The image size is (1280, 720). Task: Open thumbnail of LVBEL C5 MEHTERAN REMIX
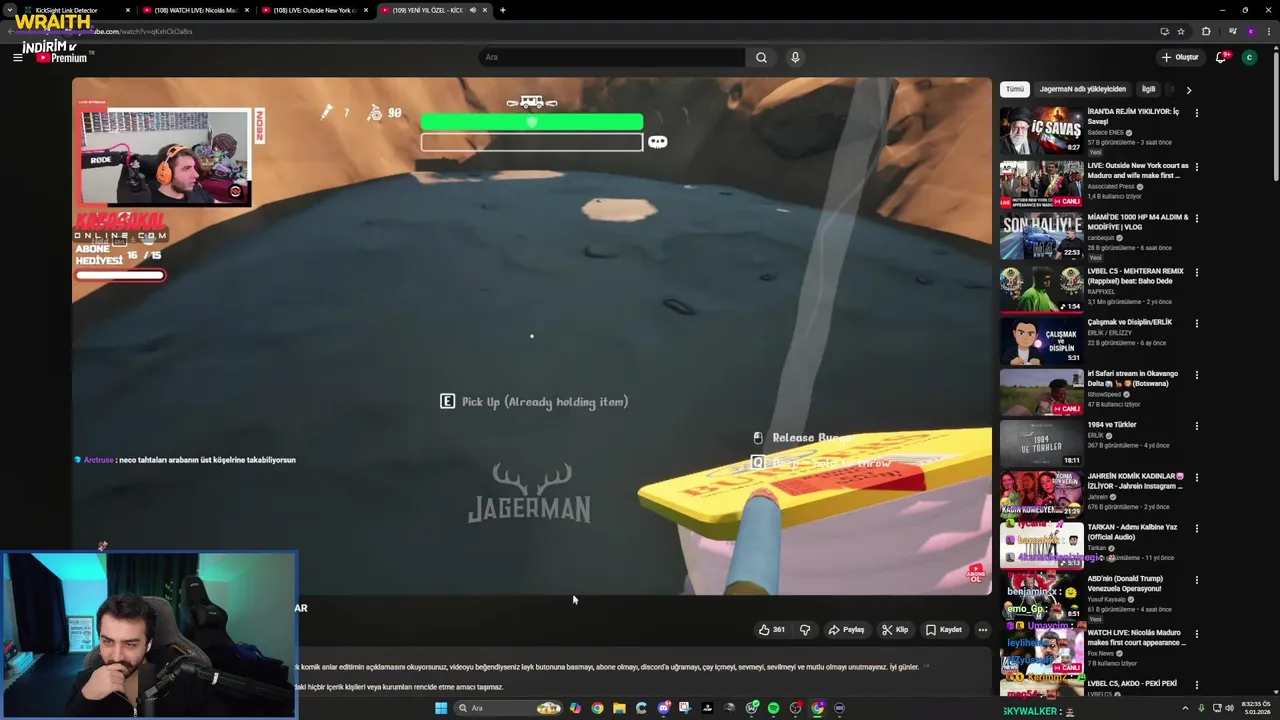pos(1041,289)
